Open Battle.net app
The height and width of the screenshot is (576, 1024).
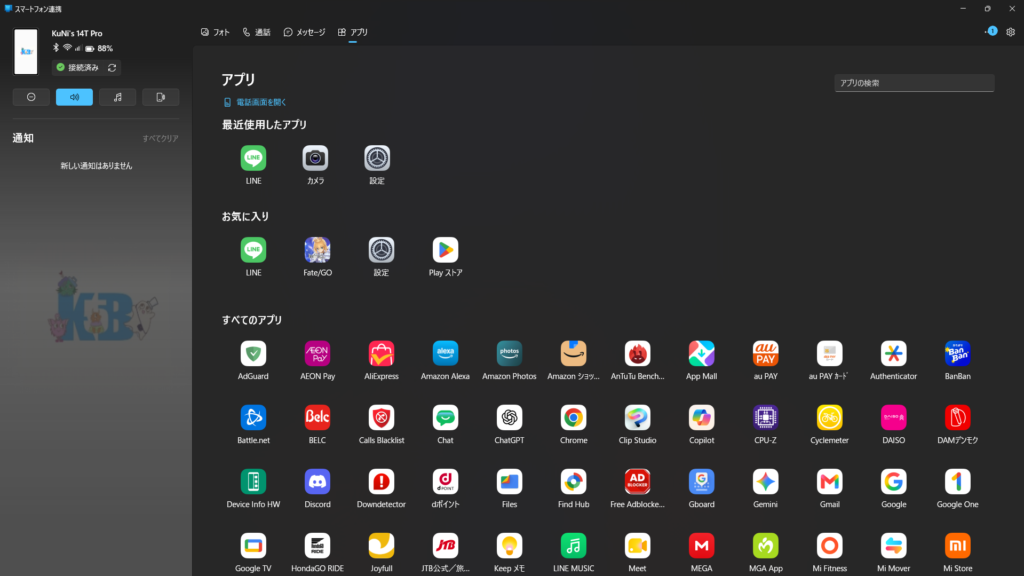pyautogui.click(x=253, y=417)
